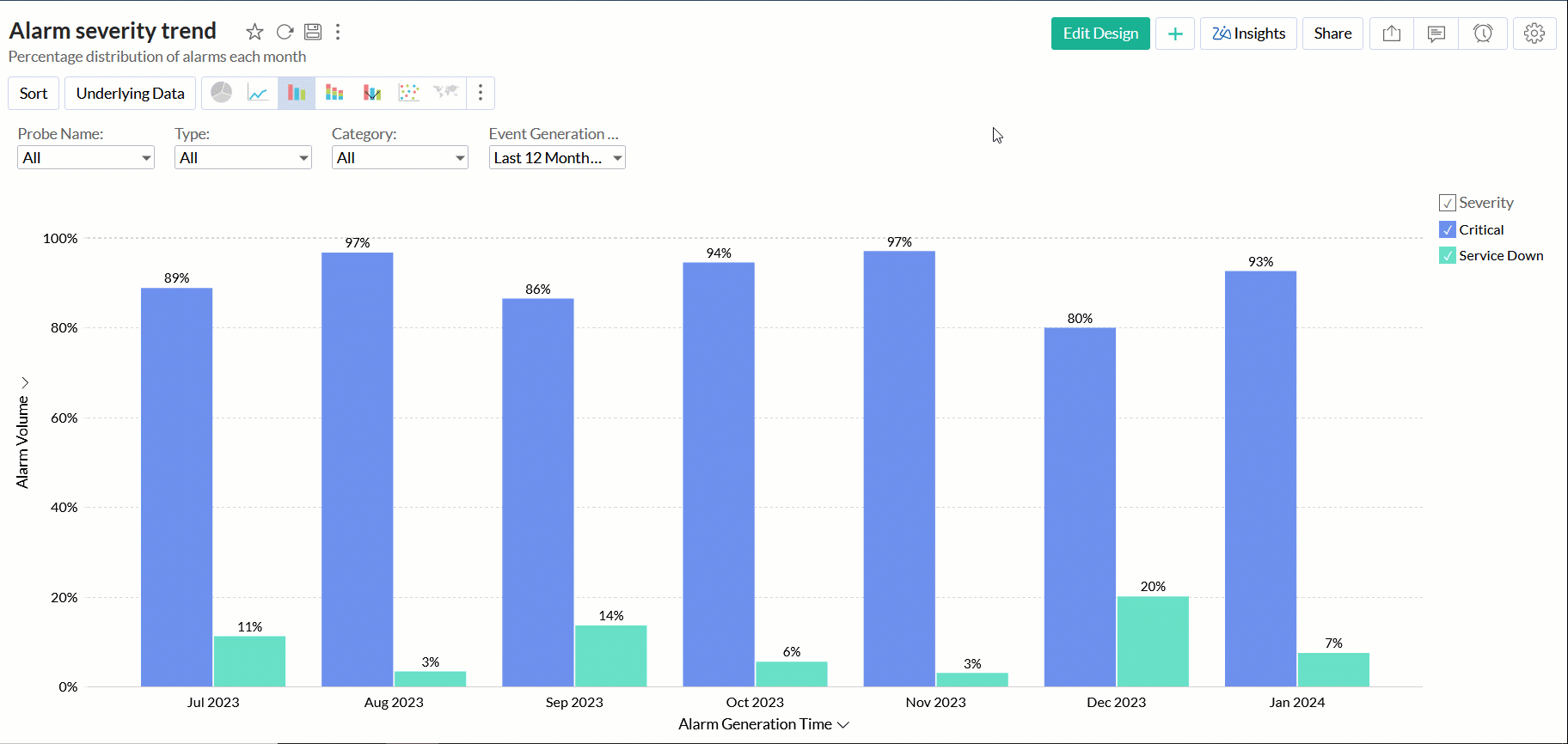Toggle the Severity select-all checkbox
1568x744 pixels.
tap(1448, 204)
